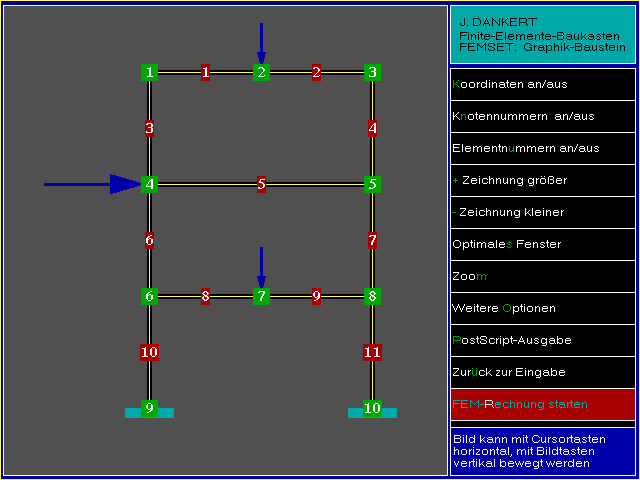This screenshot has width=640, height=480.
Task: Click green node 7 under load arrow
Action: pos(261,296)
